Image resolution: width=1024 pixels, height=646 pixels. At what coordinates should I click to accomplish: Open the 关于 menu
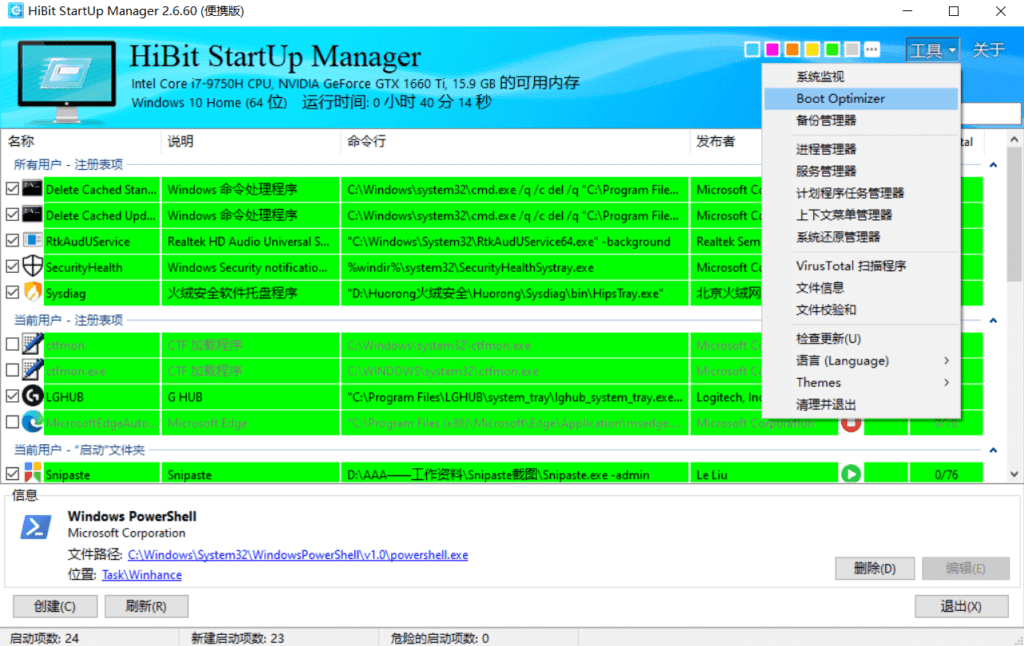click(x=988, y=50)
